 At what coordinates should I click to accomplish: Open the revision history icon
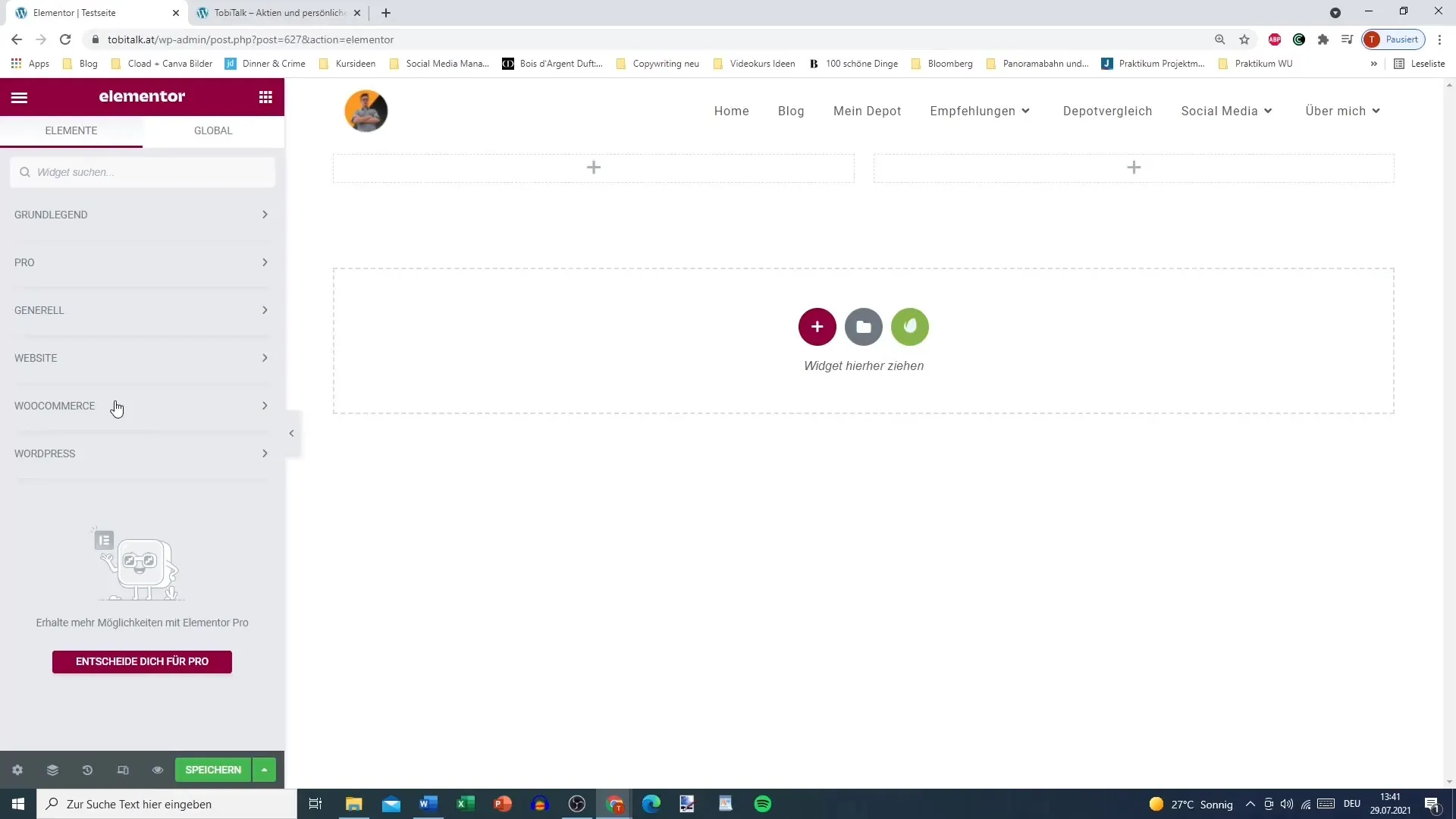[x=87, y=770]
